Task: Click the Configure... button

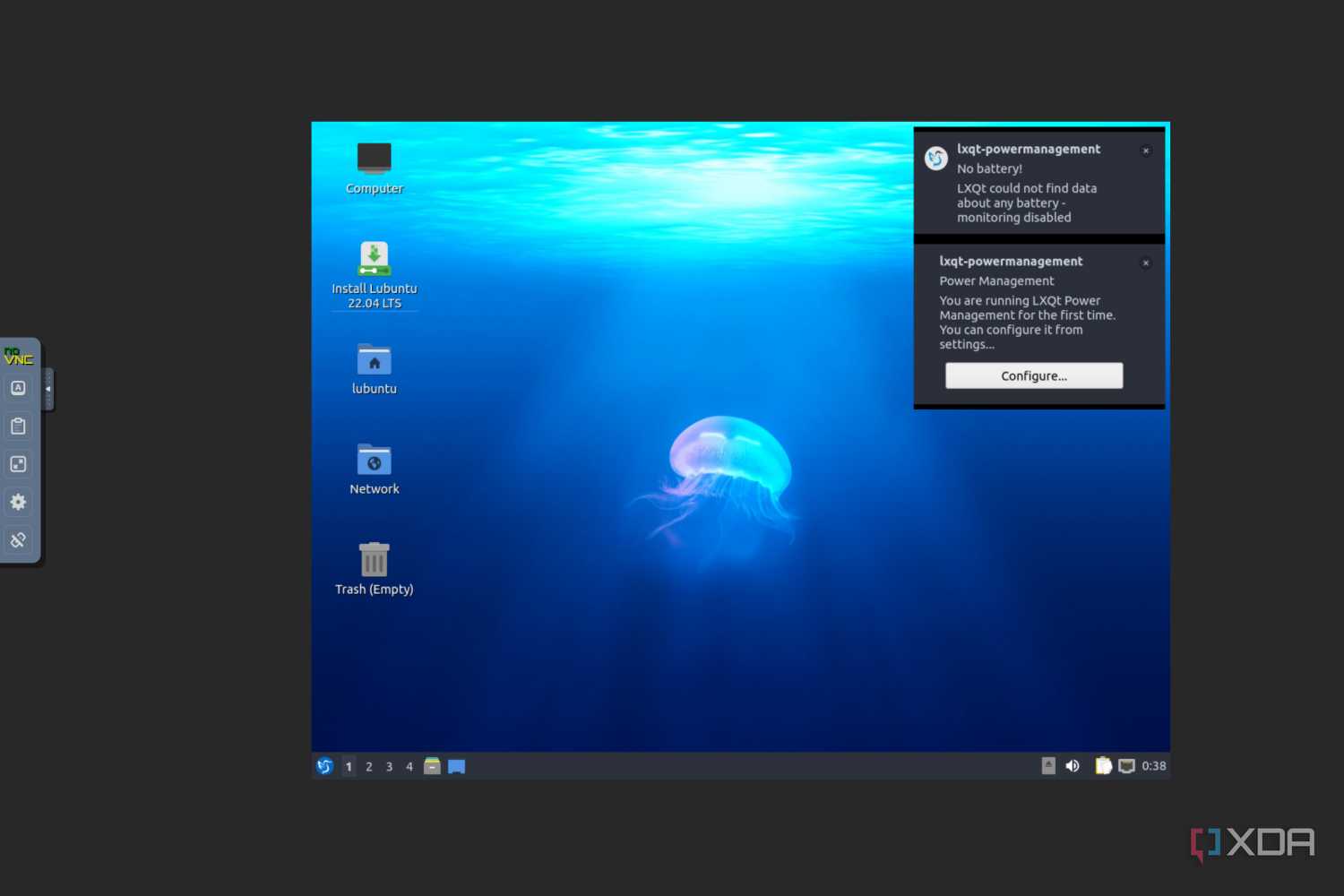Action: coord(1034,375)
